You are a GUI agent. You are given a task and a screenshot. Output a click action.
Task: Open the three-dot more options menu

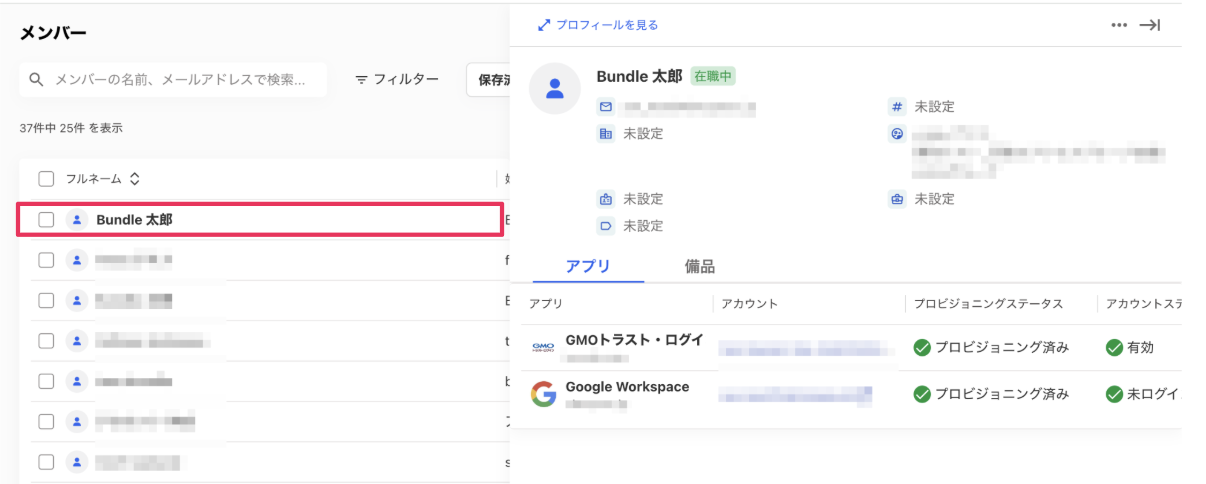pyautogui.click(x=1119, y=25)
